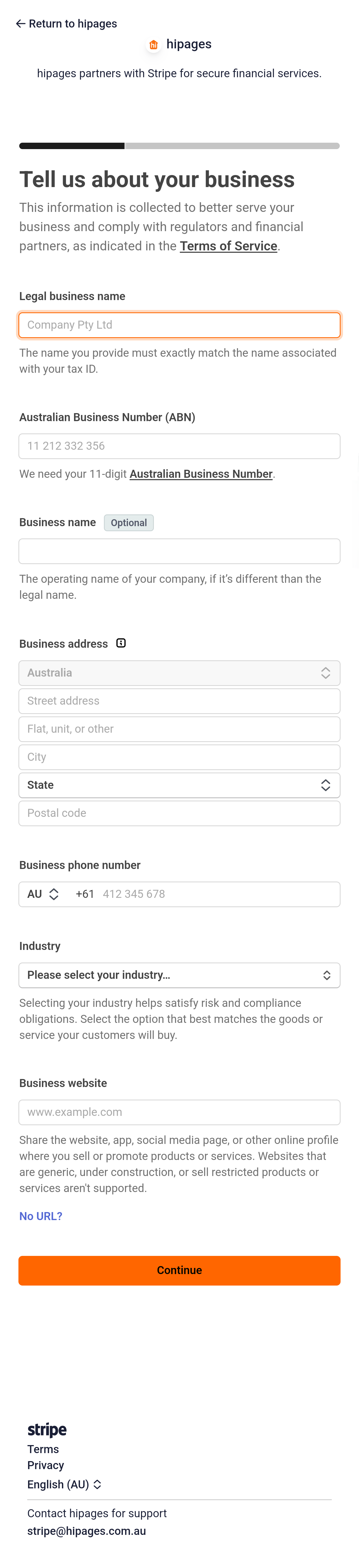This screenshot has width=359, height=1568.
Task: Click the Business address info icon
Action: pos(121,643)
